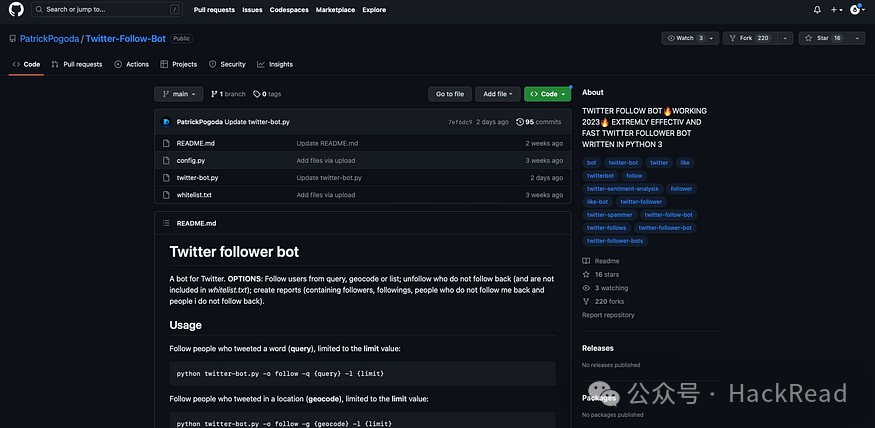Switch to the Projects tab
Screen dimensions: 875x428
click(179, 64)
